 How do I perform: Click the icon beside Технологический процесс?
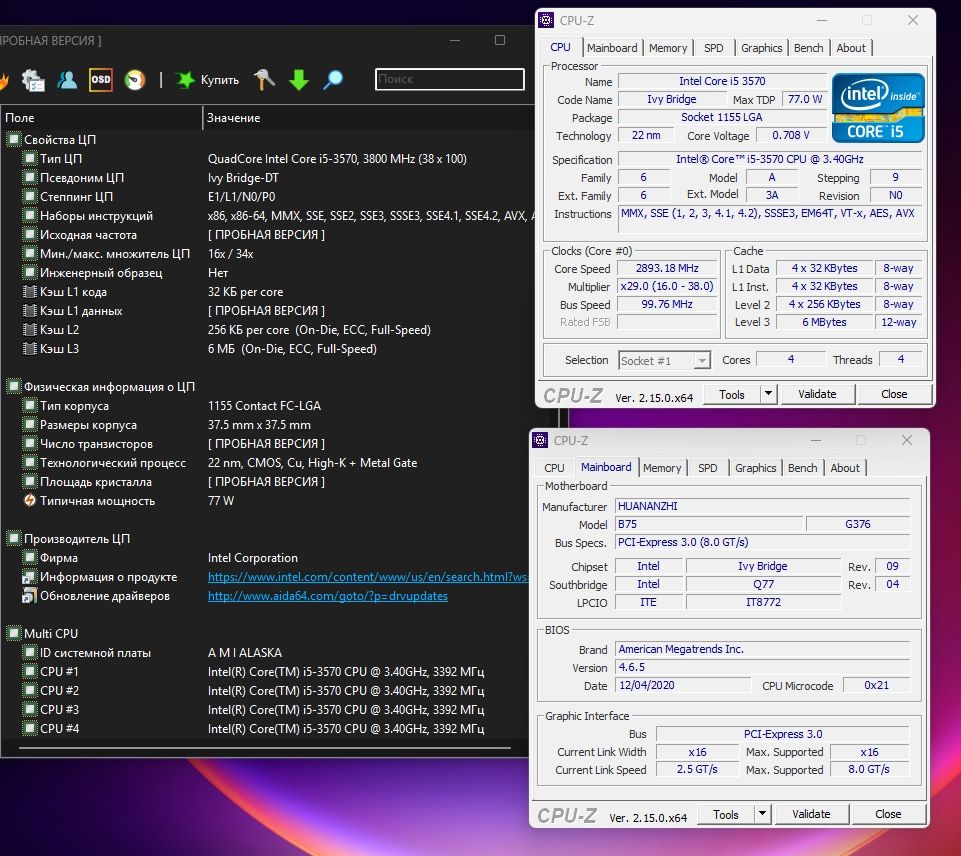tap(29, 463)
